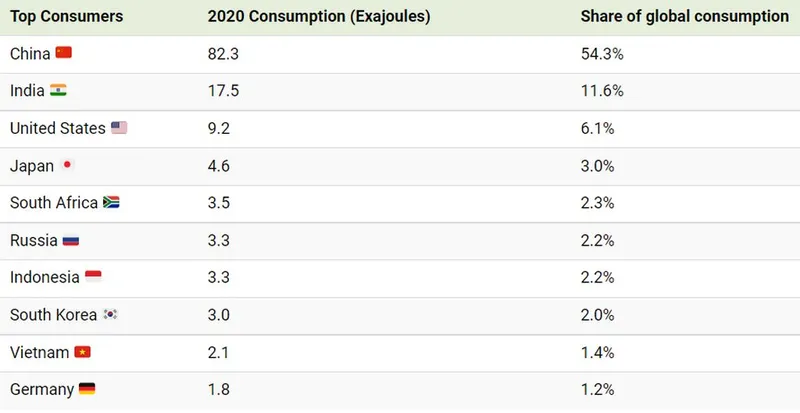Click the China flag icon
Image resolution: width=800 pixels, height=413 pixels.
click(64, 52)
